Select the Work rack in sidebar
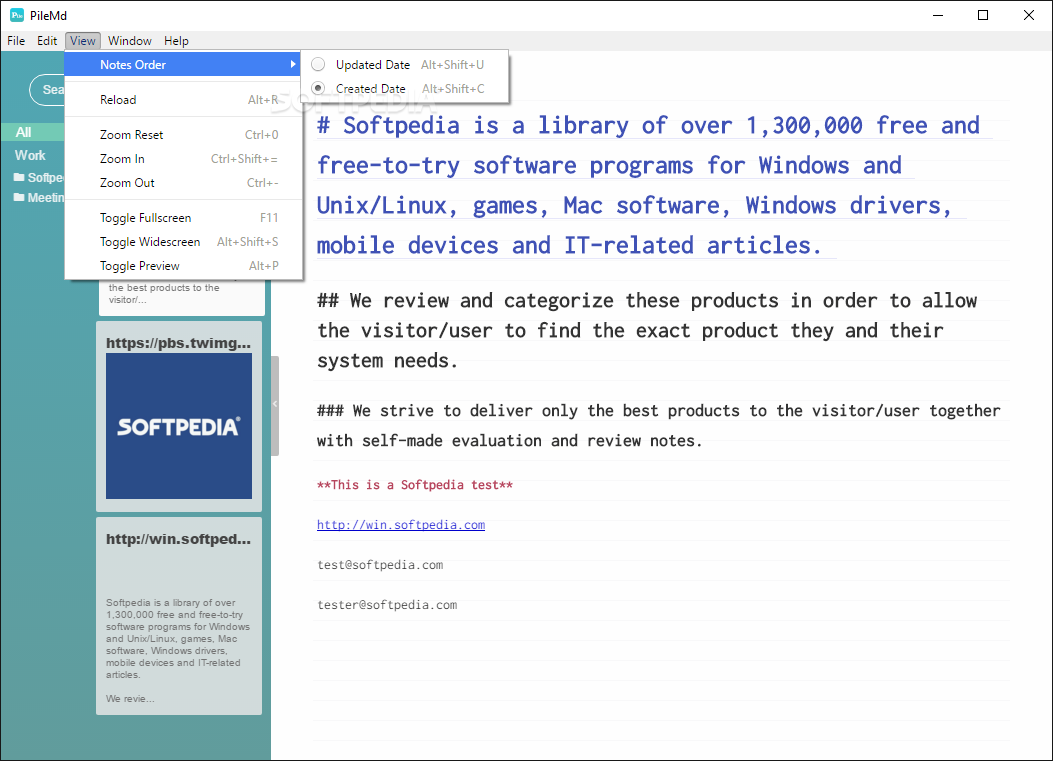1053x761 pixels. [30, 155]
